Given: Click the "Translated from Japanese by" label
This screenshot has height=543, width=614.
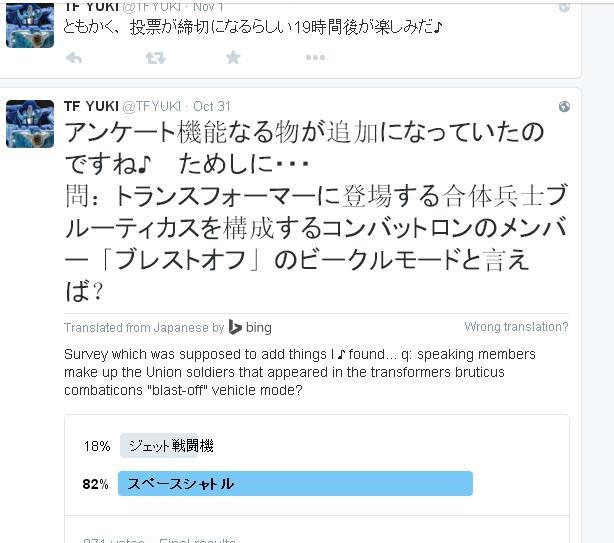Looking at the screenshot, I should [x=143, y=328].
